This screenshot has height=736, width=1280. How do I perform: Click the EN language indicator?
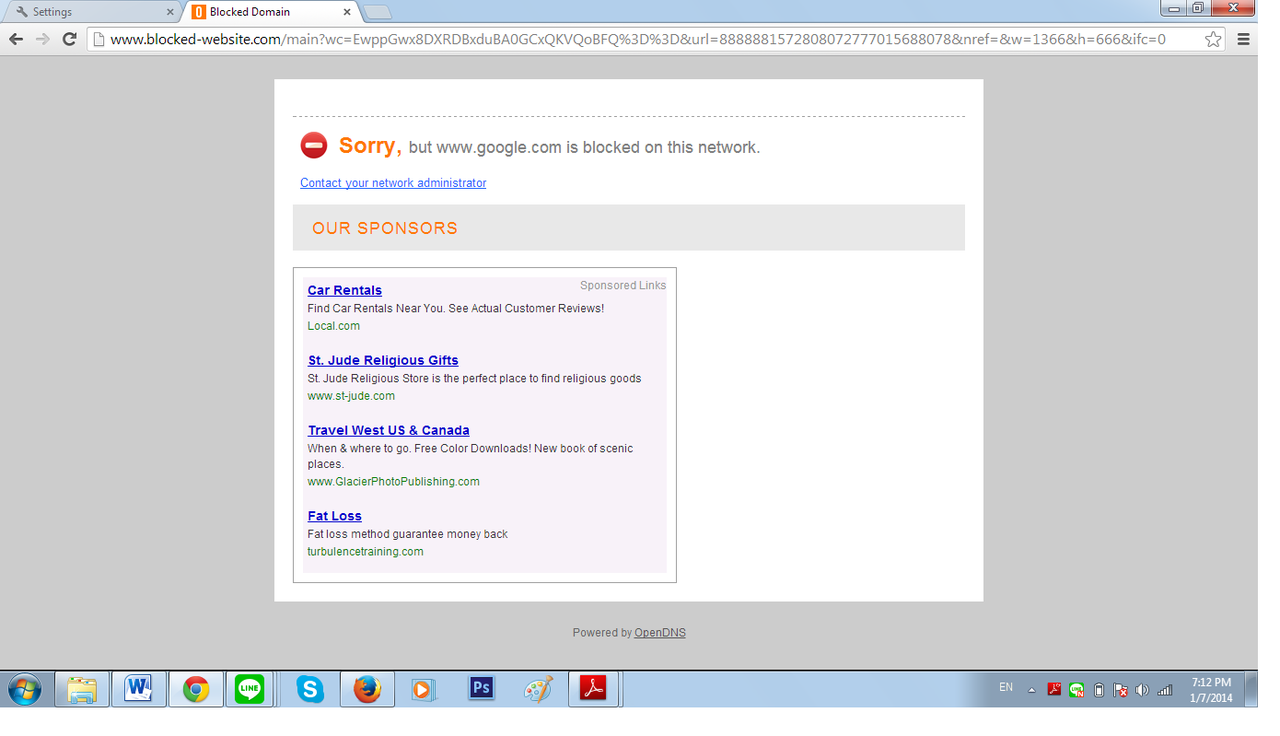coord(1006,688)
